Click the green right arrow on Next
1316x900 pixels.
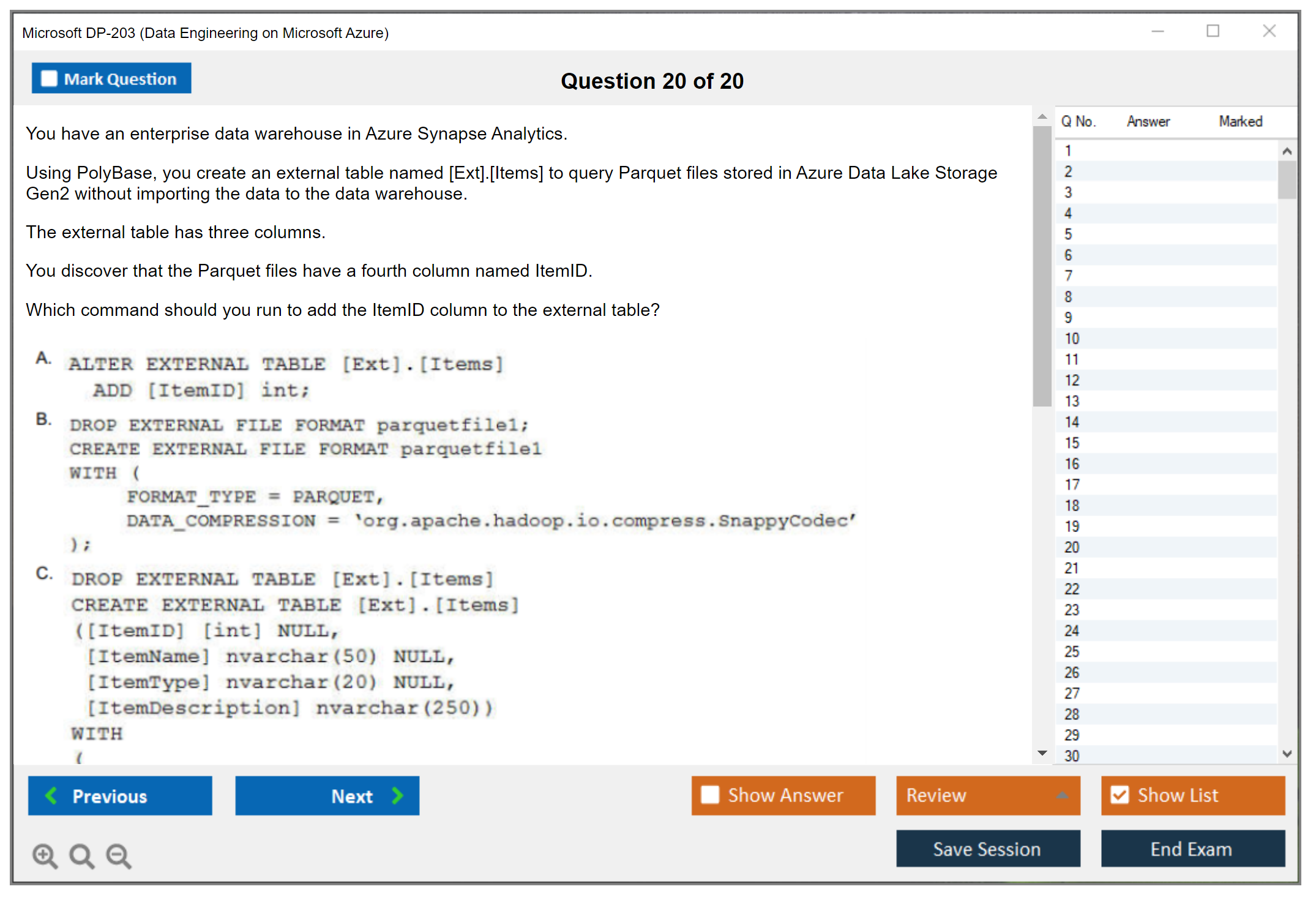coord(398,795)
